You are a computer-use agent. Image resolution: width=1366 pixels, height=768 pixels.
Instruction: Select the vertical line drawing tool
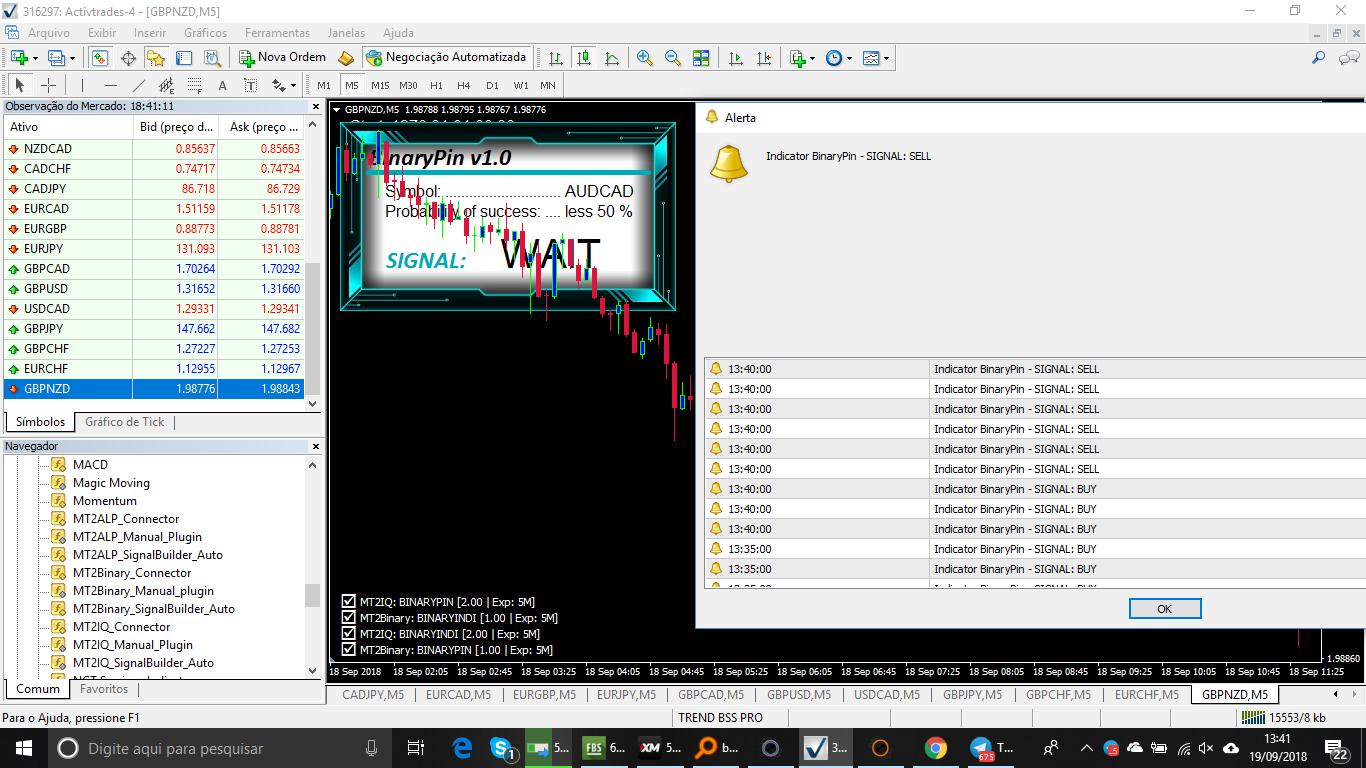[82, 85]
